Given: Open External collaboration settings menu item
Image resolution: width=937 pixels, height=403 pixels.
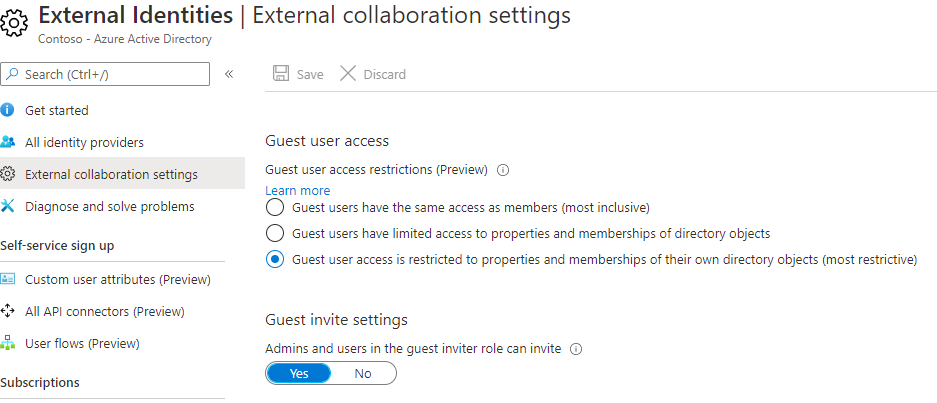Looking at the screenshot, I should [x=111, y=174].
